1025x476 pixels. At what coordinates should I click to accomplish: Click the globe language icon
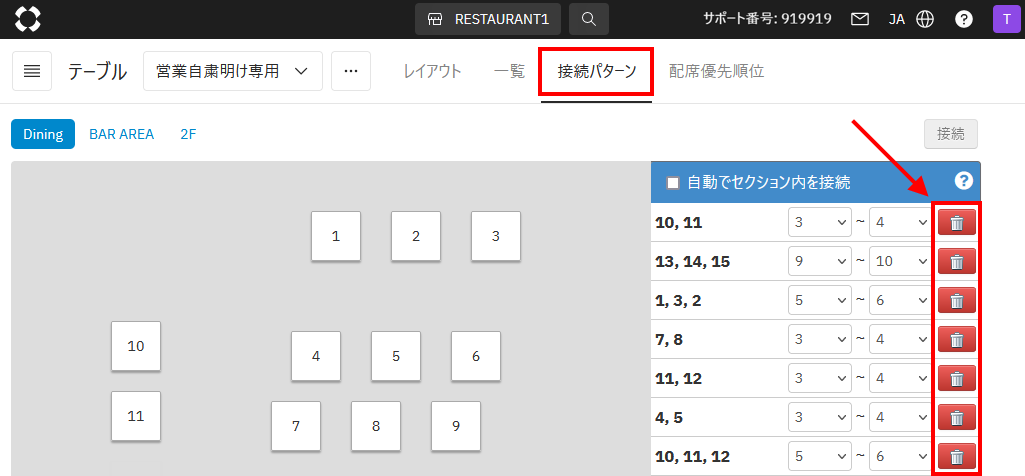click(x=924, y=19)
